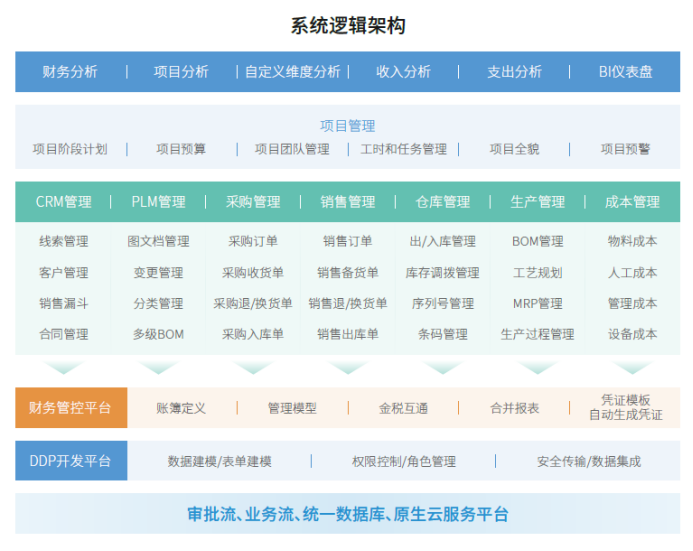This screenshot has height=551, width=693.
Task: Click 设备成本 entry
Action: coord(632,334)
